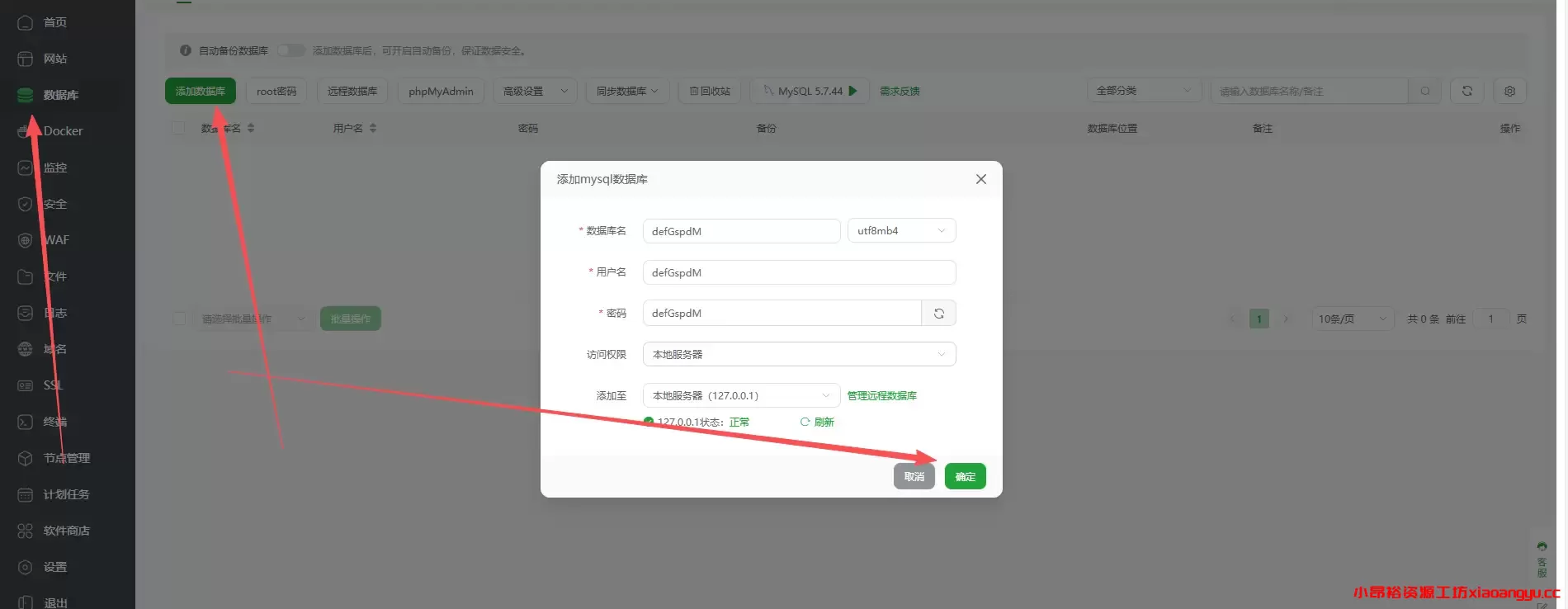
Task: Open the 回收站 recycle bin
Action: 710,91
